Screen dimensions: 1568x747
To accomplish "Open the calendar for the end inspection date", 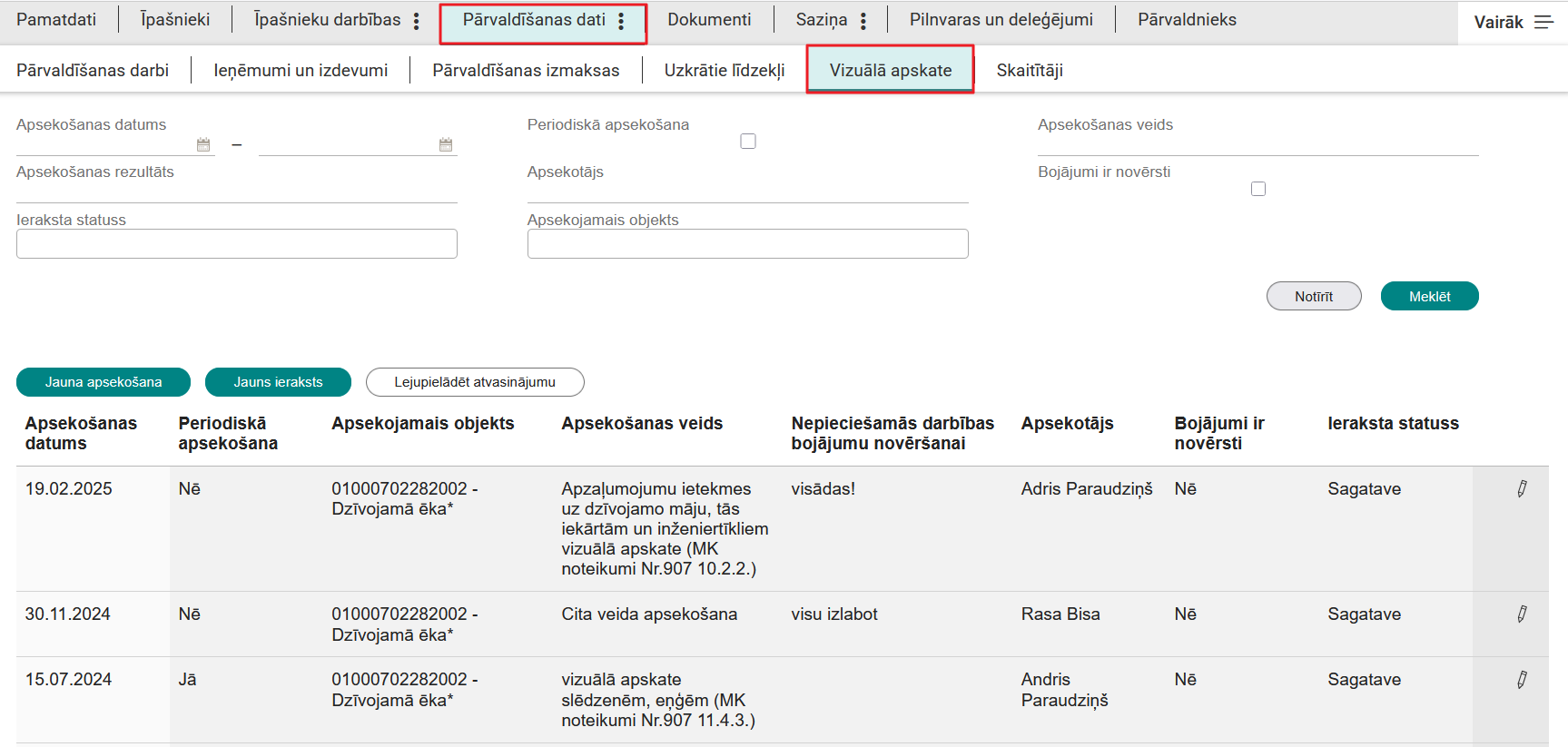I will point(446,144).
